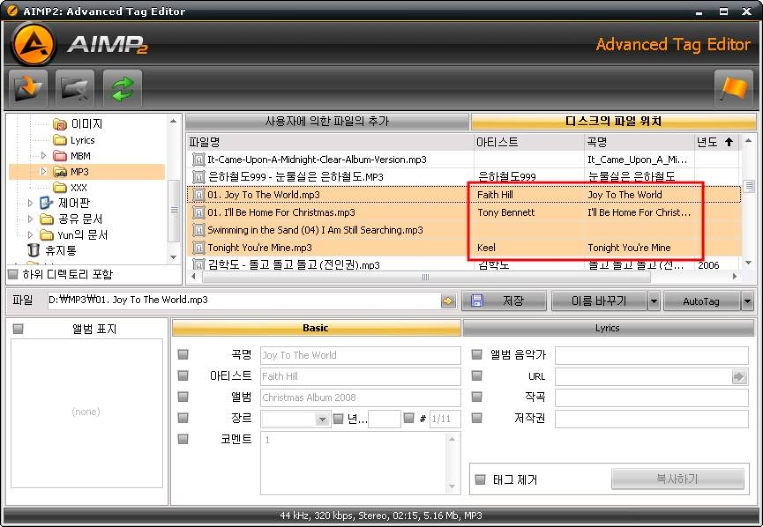Select the XXX folder in tree
This screenshot has height=527, width=763.
click(x=71, y=187)
